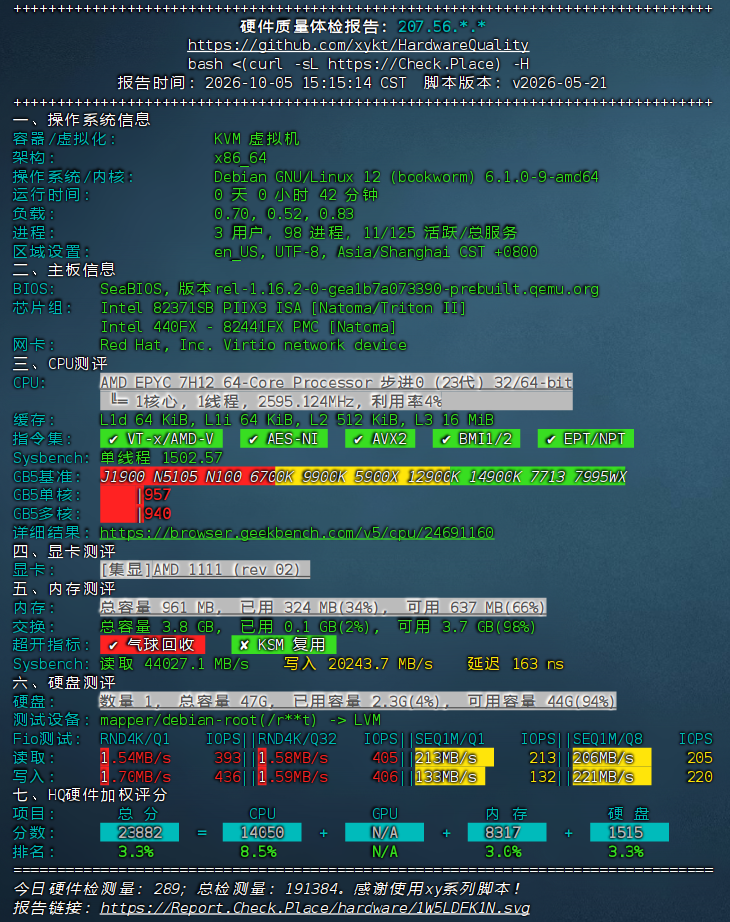Click the CPU score 14050 box

pyautogui.click(x=262, y=833)
